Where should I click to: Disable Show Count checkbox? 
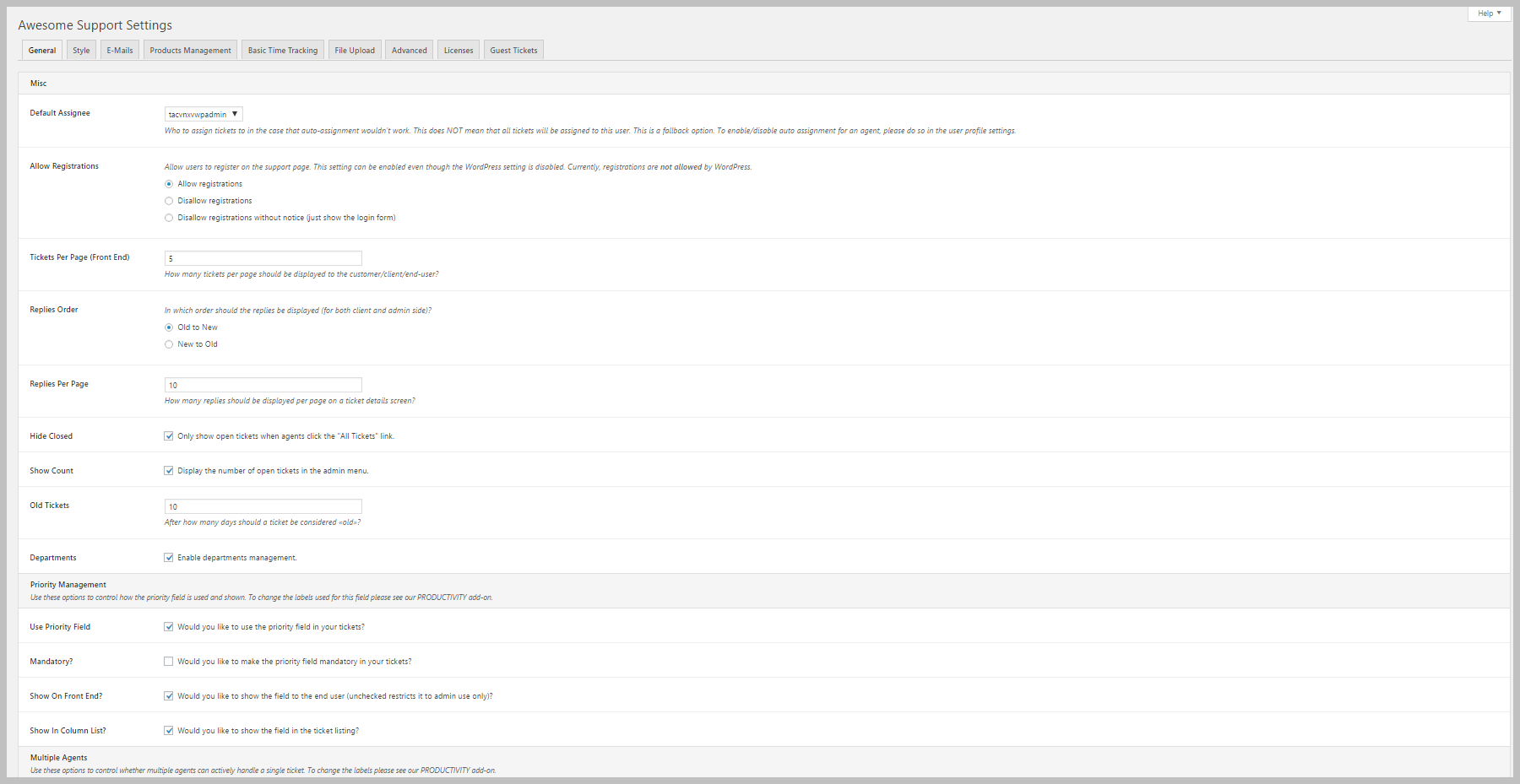click(x=169, y=471)
